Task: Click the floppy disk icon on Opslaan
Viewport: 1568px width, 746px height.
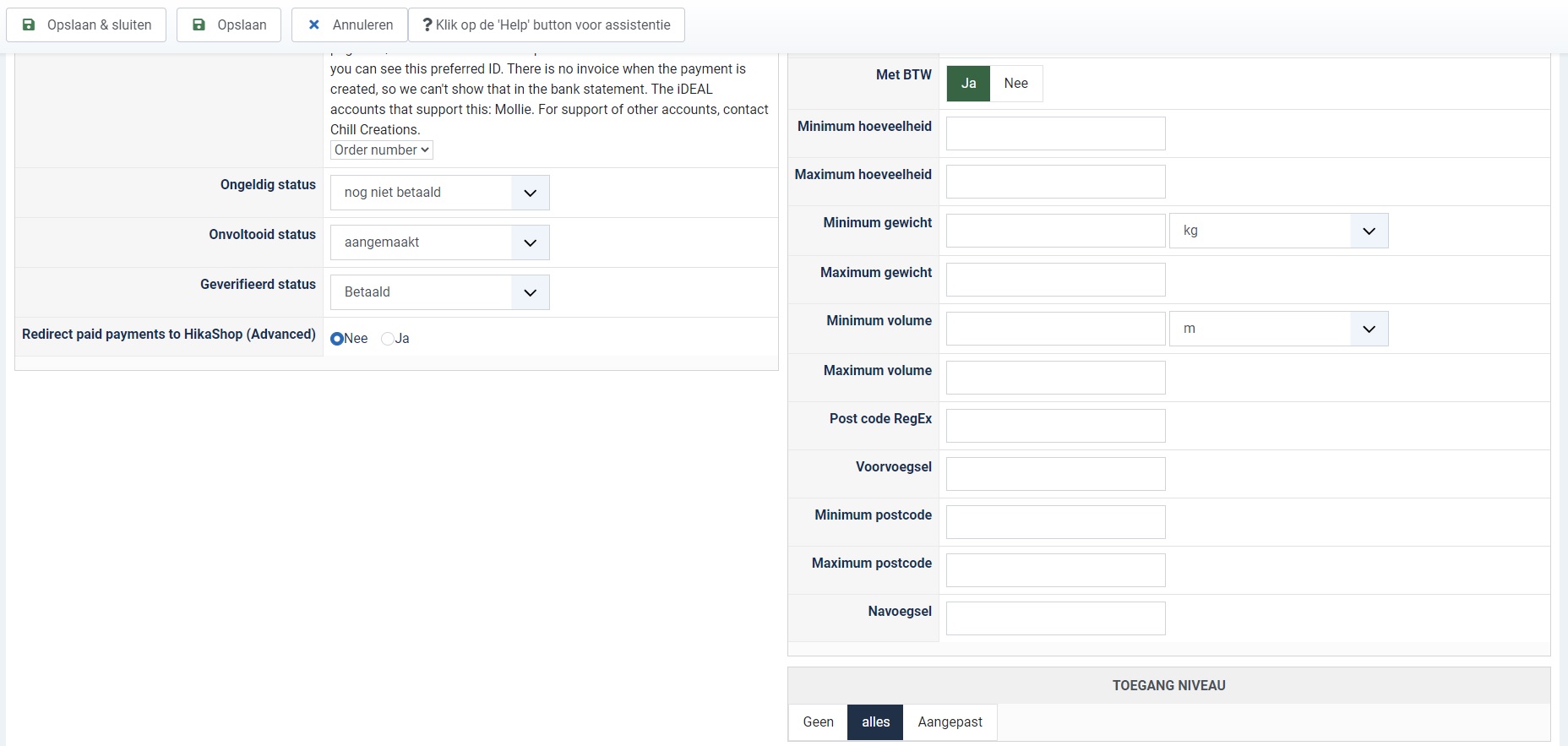Action: (199, 25)
